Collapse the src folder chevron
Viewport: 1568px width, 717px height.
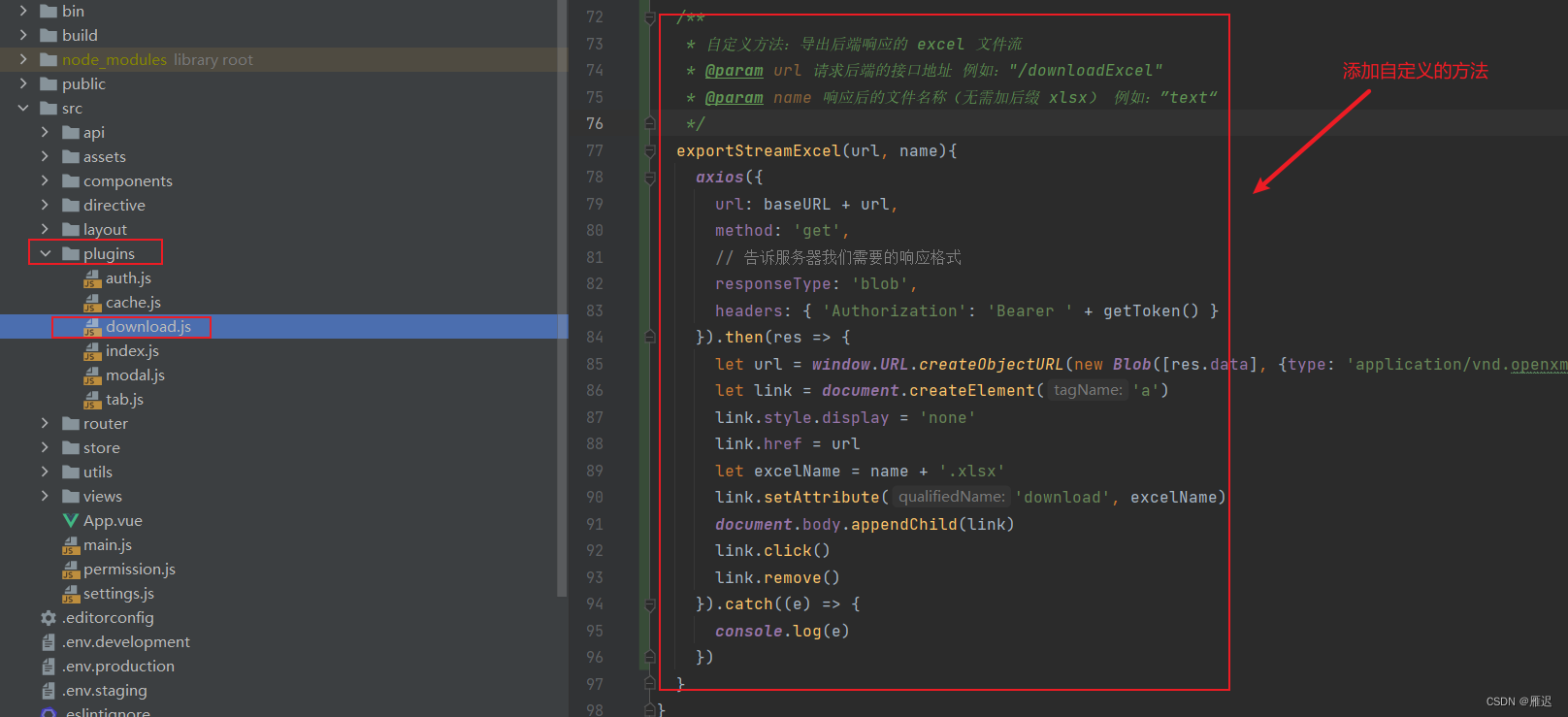[x=23, y=108]
